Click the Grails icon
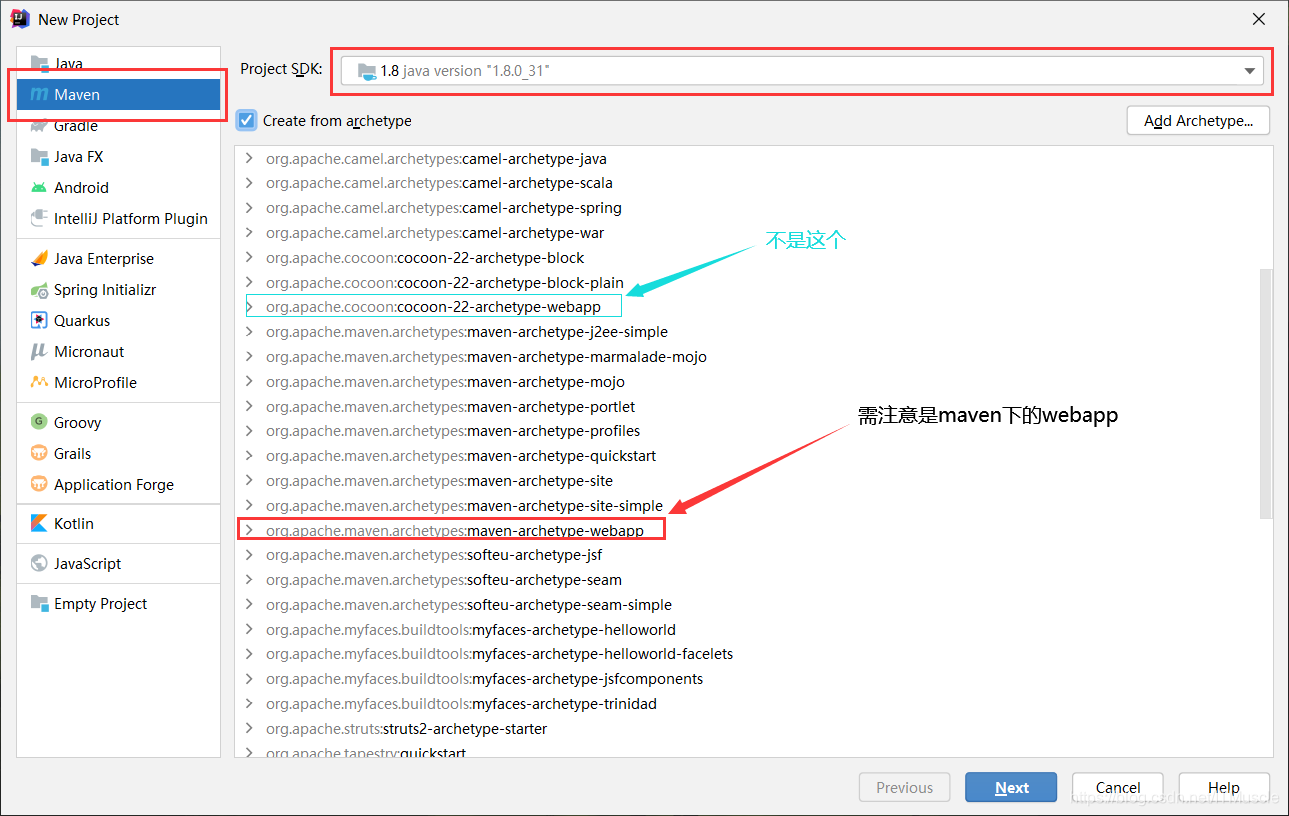Viewport: 1289px width, 816px height. coord(39,454)
